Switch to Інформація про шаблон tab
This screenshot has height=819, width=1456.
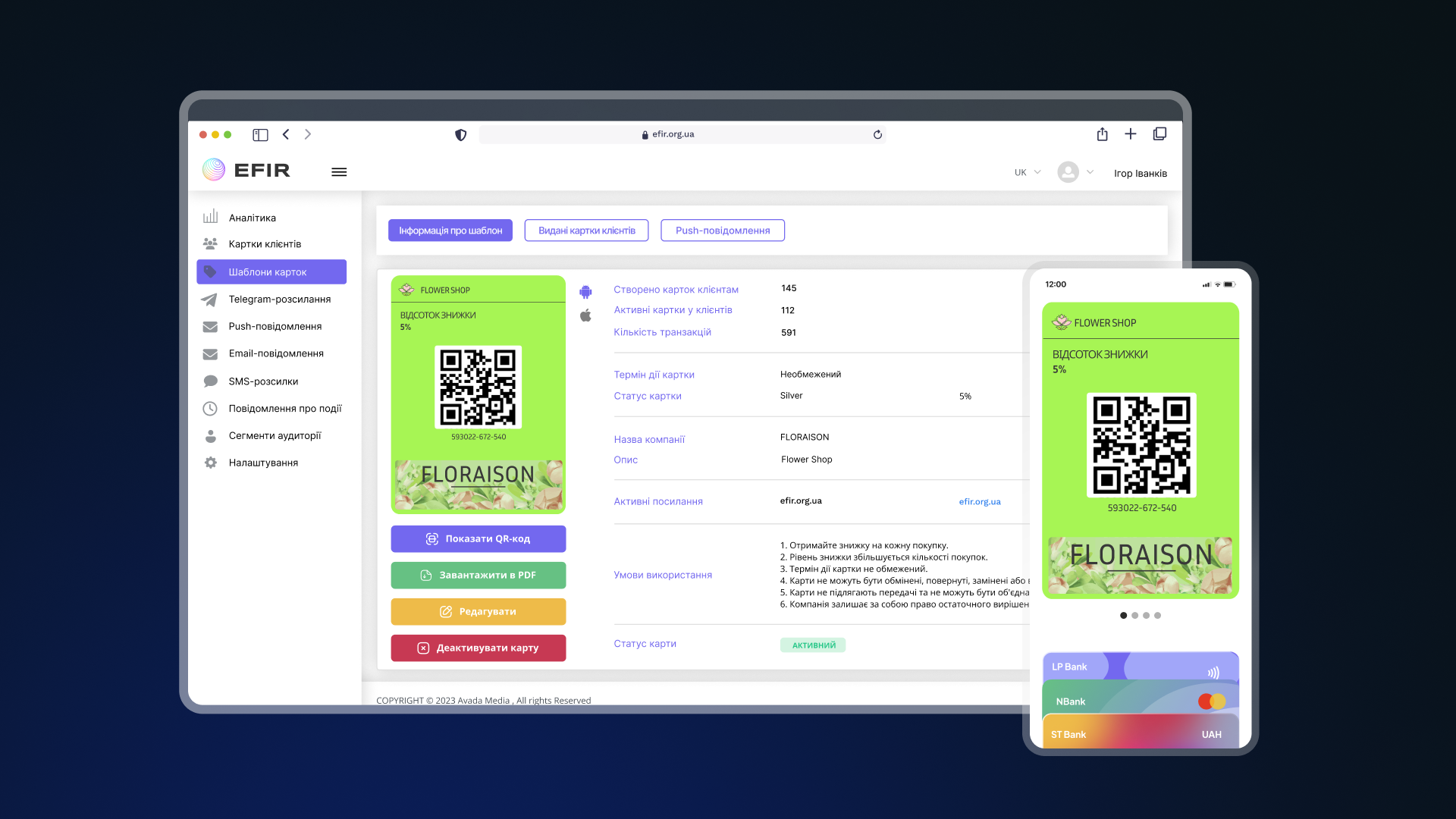point(450,231)
